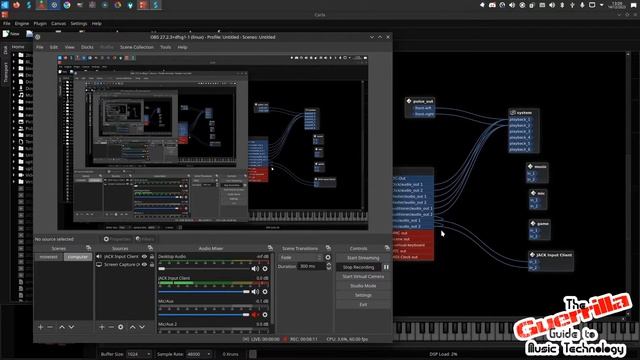
Task: Move source down in Sources list
Action: coord(142,327)
